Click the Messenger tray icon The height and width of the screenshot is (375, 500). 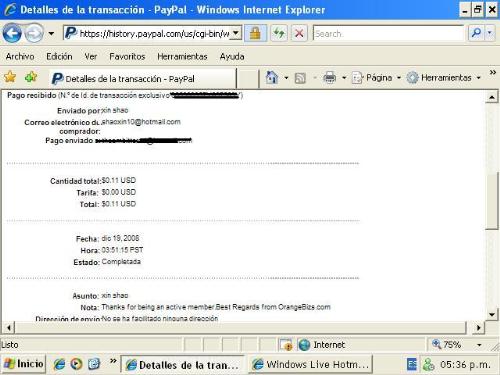428,365
